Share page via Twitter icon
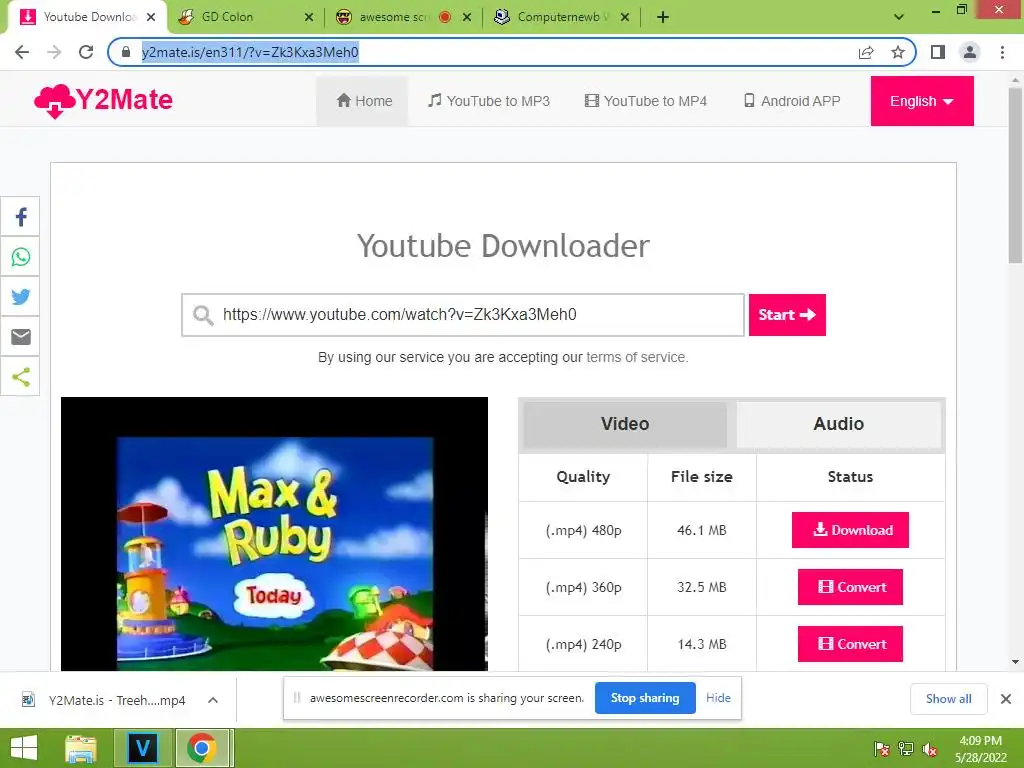 pyautogui.click(x=20, y=296)
